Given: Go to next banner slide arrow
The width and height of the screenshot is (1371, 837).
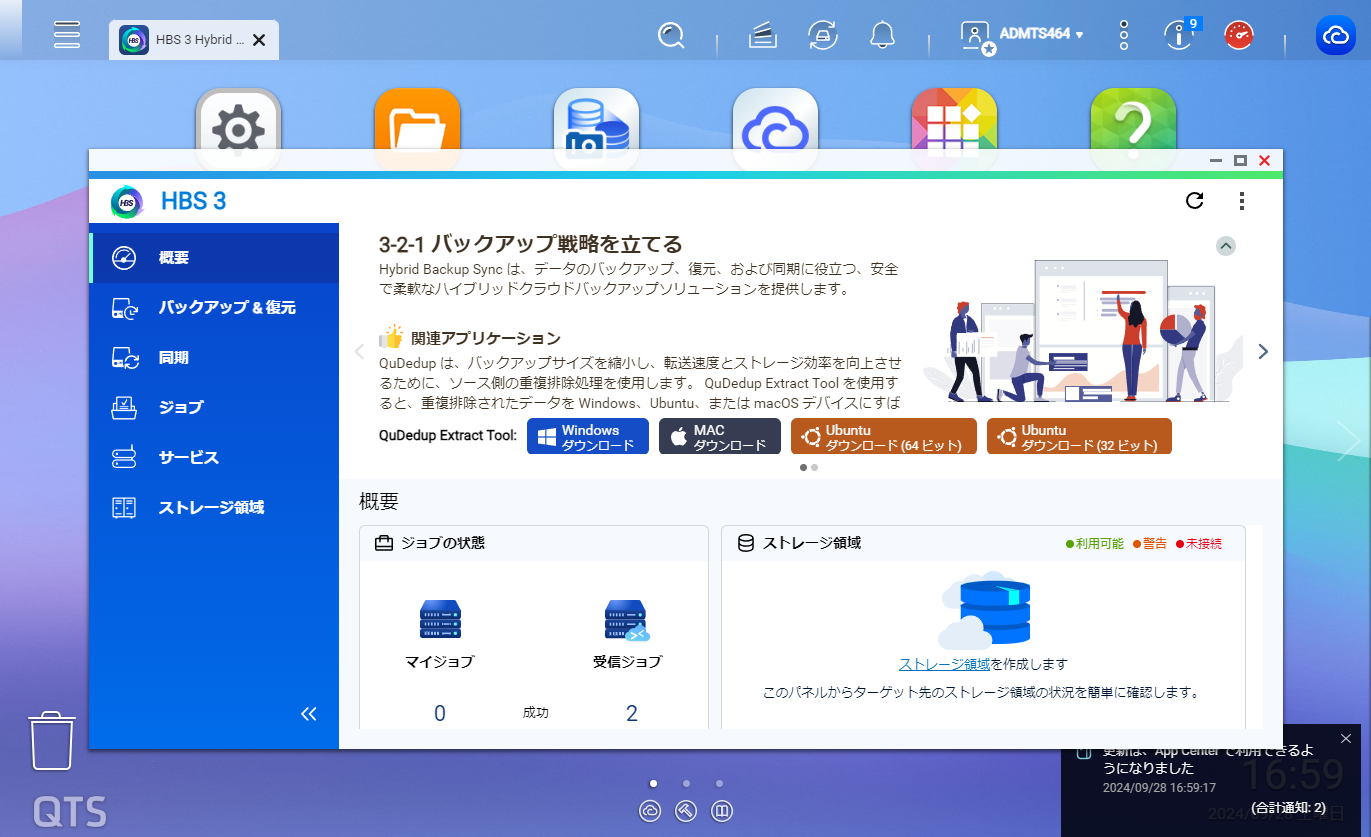Looking at the screenshot, I should [1263, 351].
